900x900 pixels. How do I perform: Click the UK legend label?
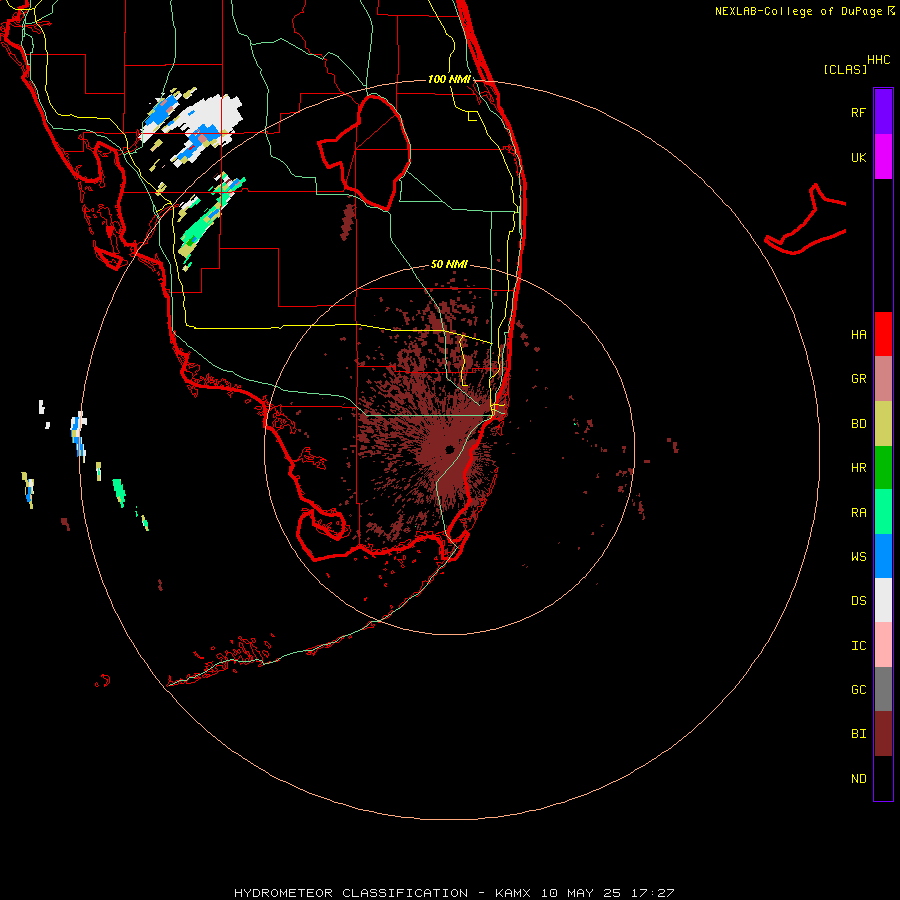(858, 157)
